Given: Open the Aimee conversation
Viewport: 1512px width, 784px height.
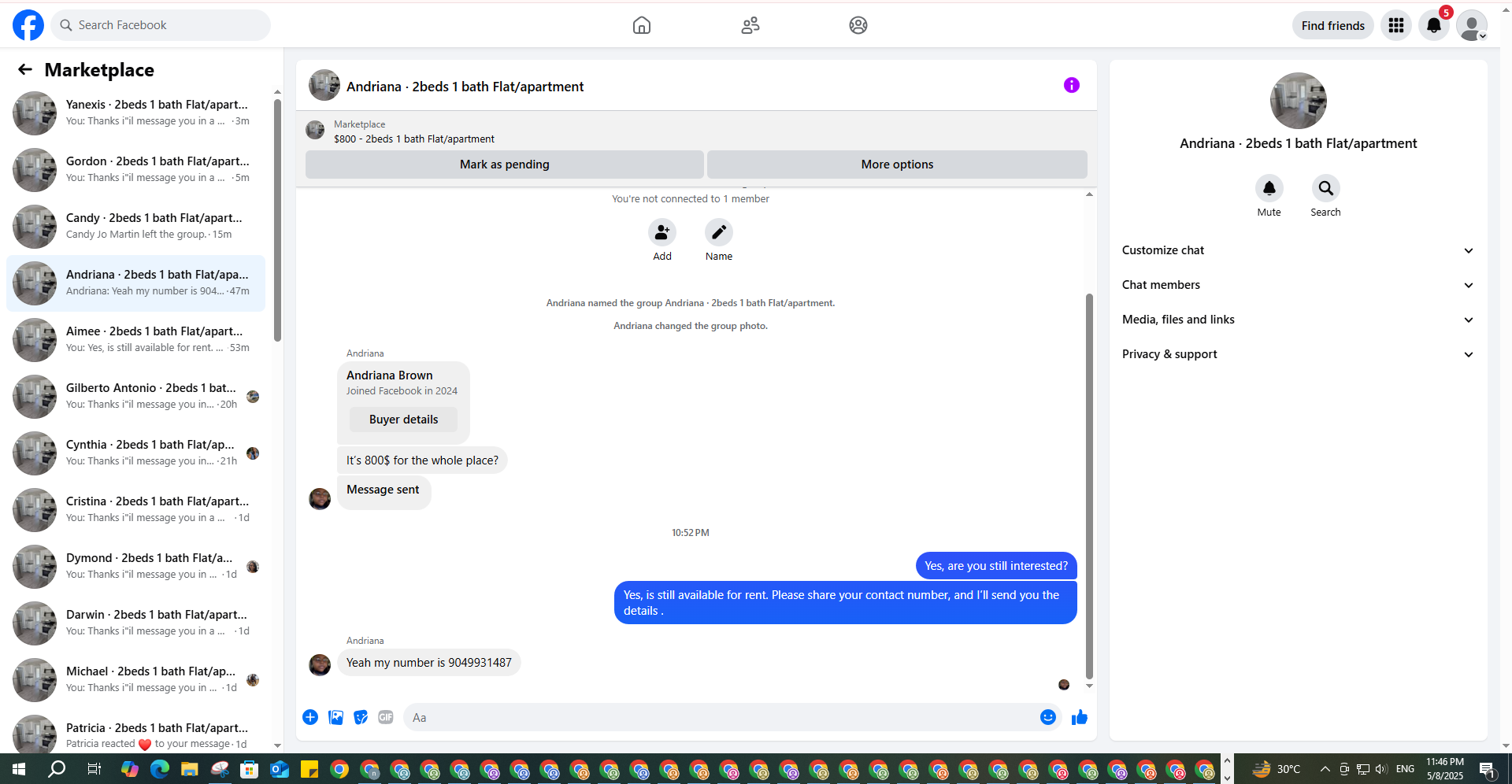Looking at the screenshot, I should (135, 340).
